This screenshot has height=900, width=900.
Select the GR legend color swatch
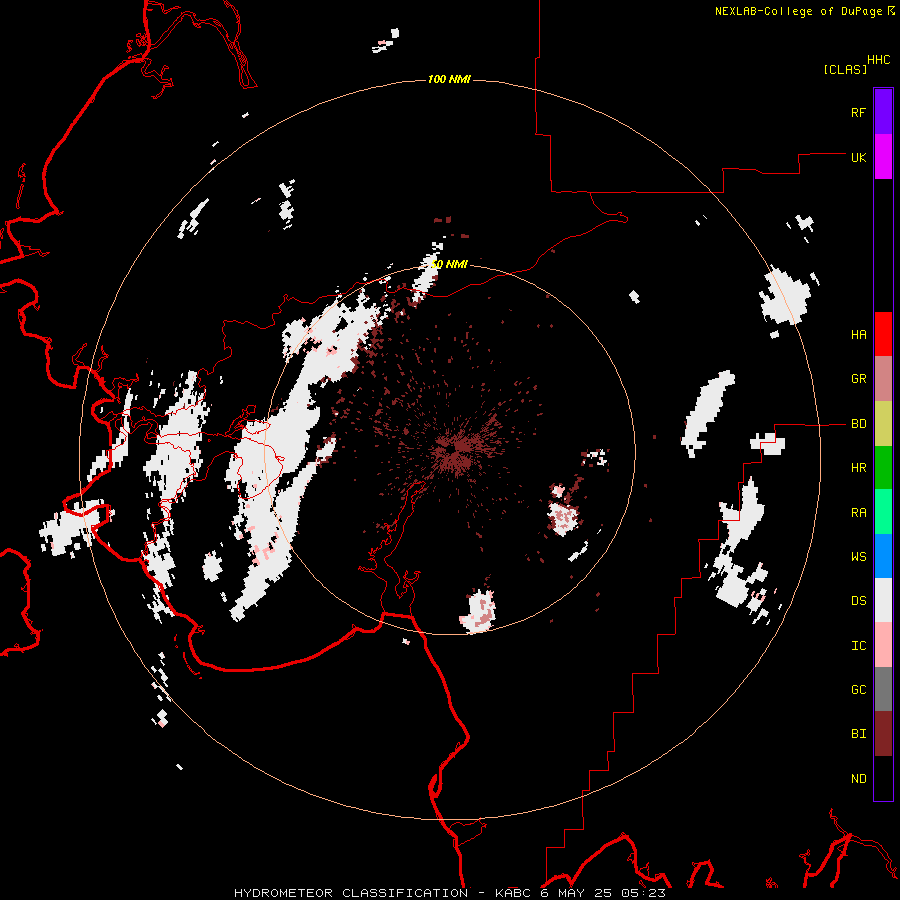pyautogui.click(x=883, y=379)
